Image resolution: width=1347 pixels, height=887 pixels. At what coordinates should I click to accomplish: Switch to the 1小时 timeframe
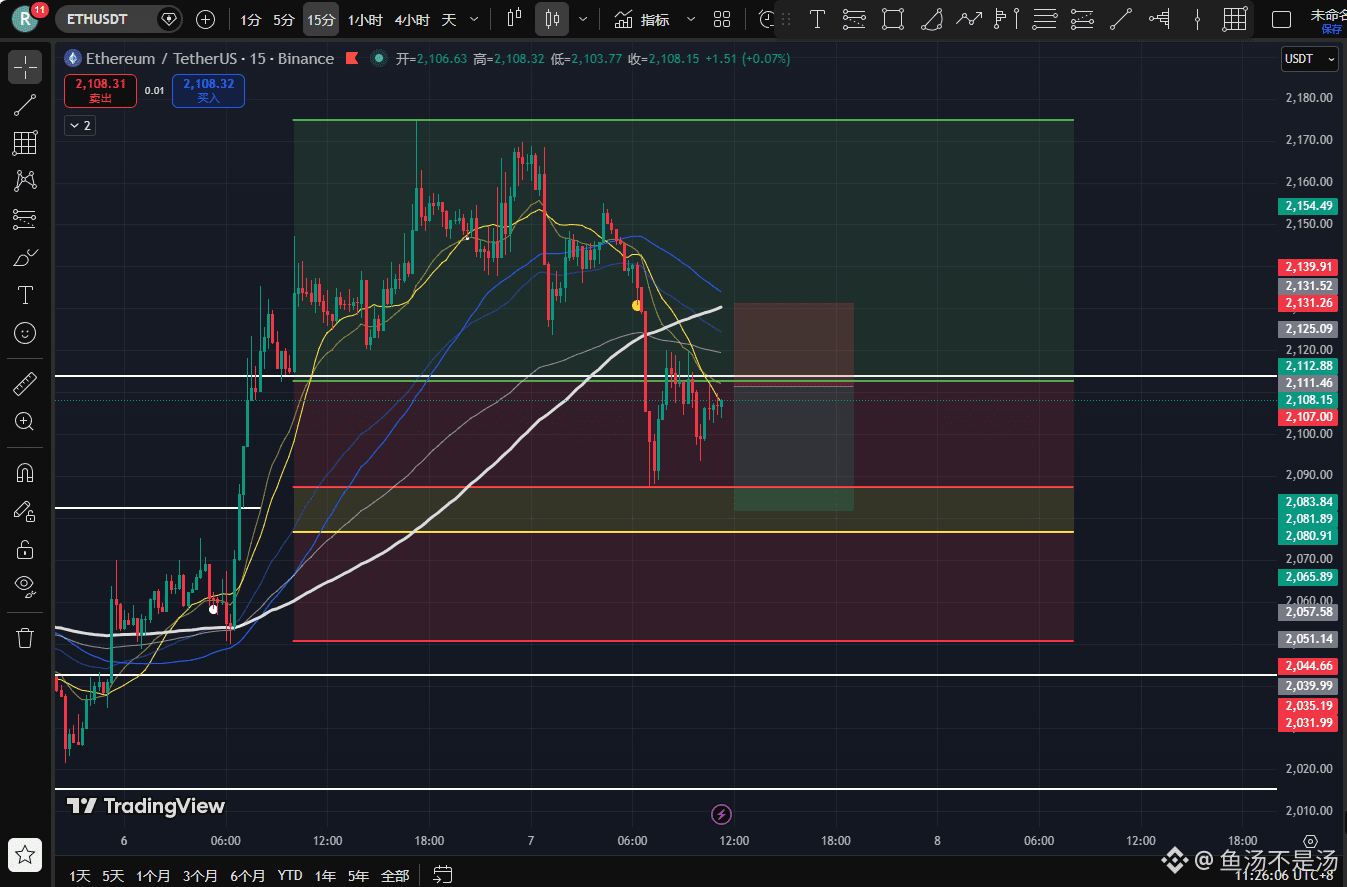[x=364, y=19]
